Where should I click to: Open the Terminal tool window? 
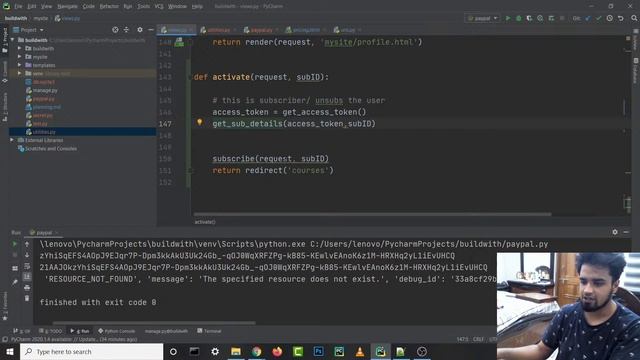coord(209,331)
